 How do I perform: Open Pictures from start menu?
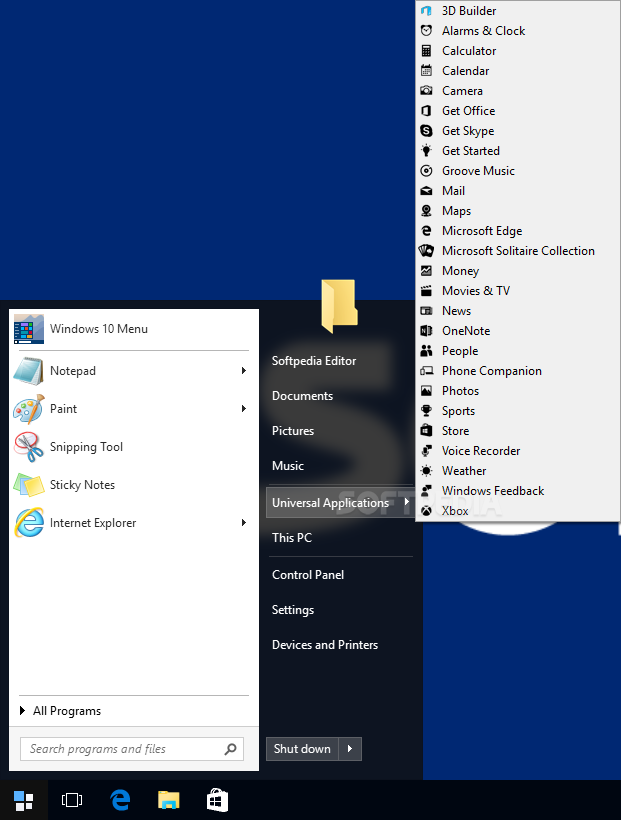tap(293, 431)
